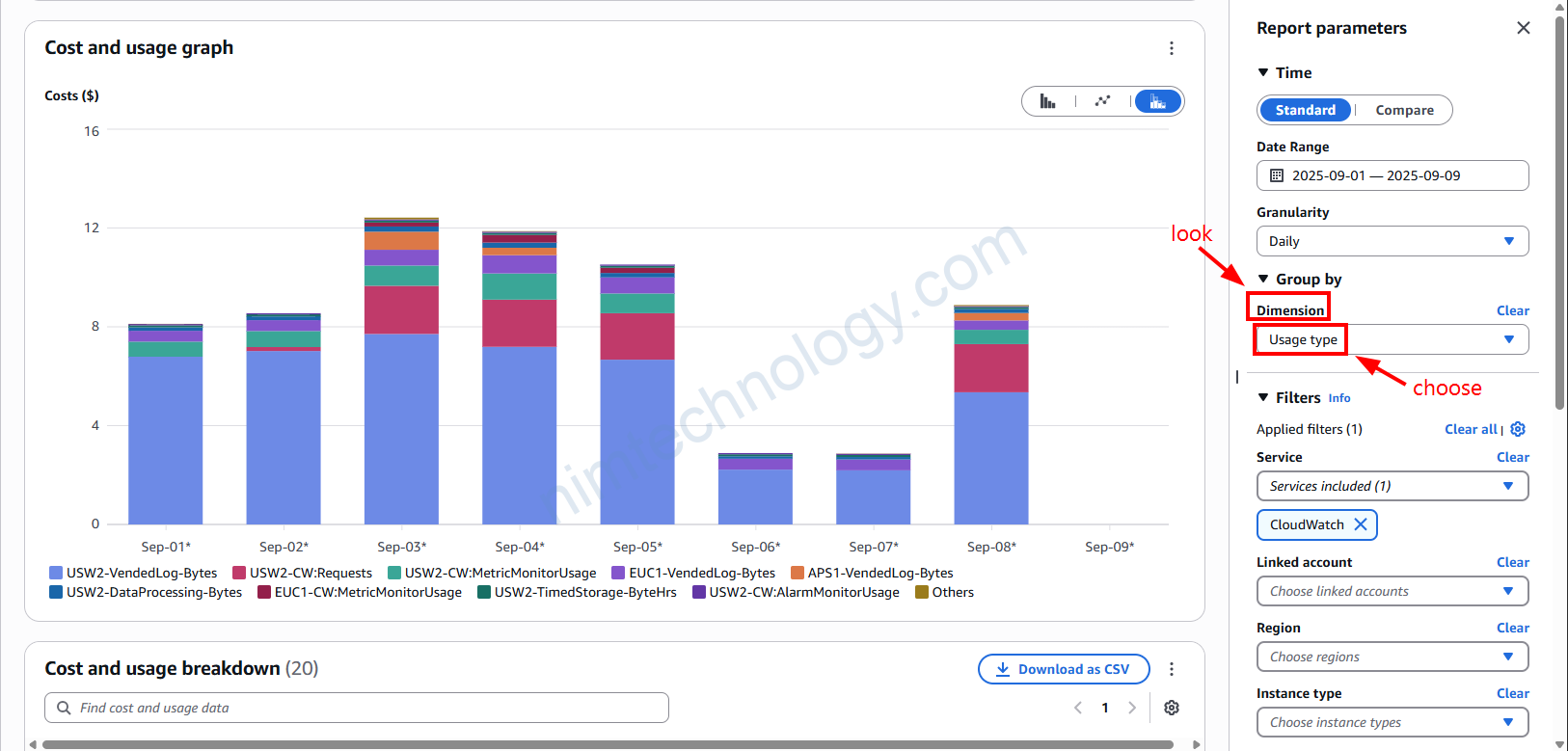Open the Usage type dimension dropdown
1568x751 pixels.
click(x=1392, y=339)
